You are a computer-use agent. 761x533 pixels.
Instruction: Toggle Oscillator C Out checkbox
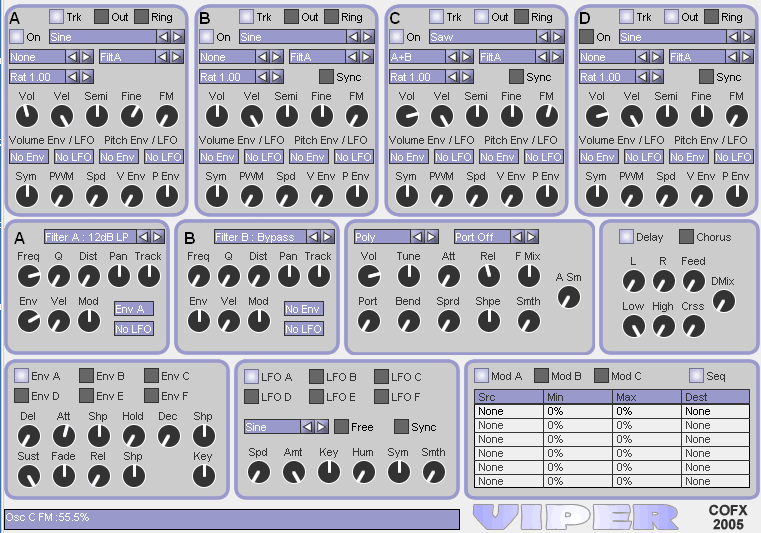tap(481, 17)
